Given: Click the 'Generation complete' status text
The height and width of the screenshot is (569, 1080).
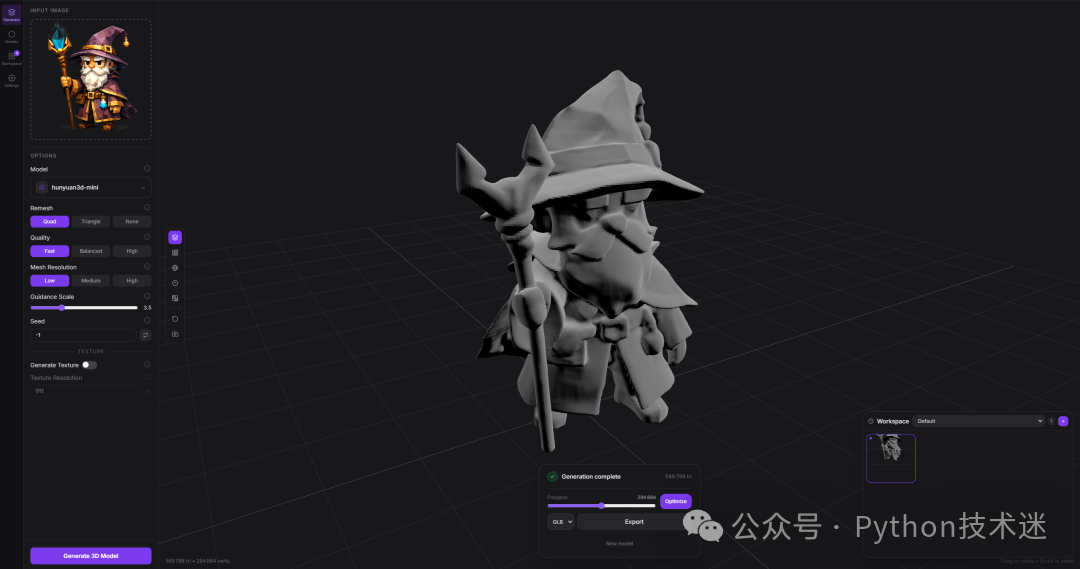Looking at the screenshot, I should 591,476.
